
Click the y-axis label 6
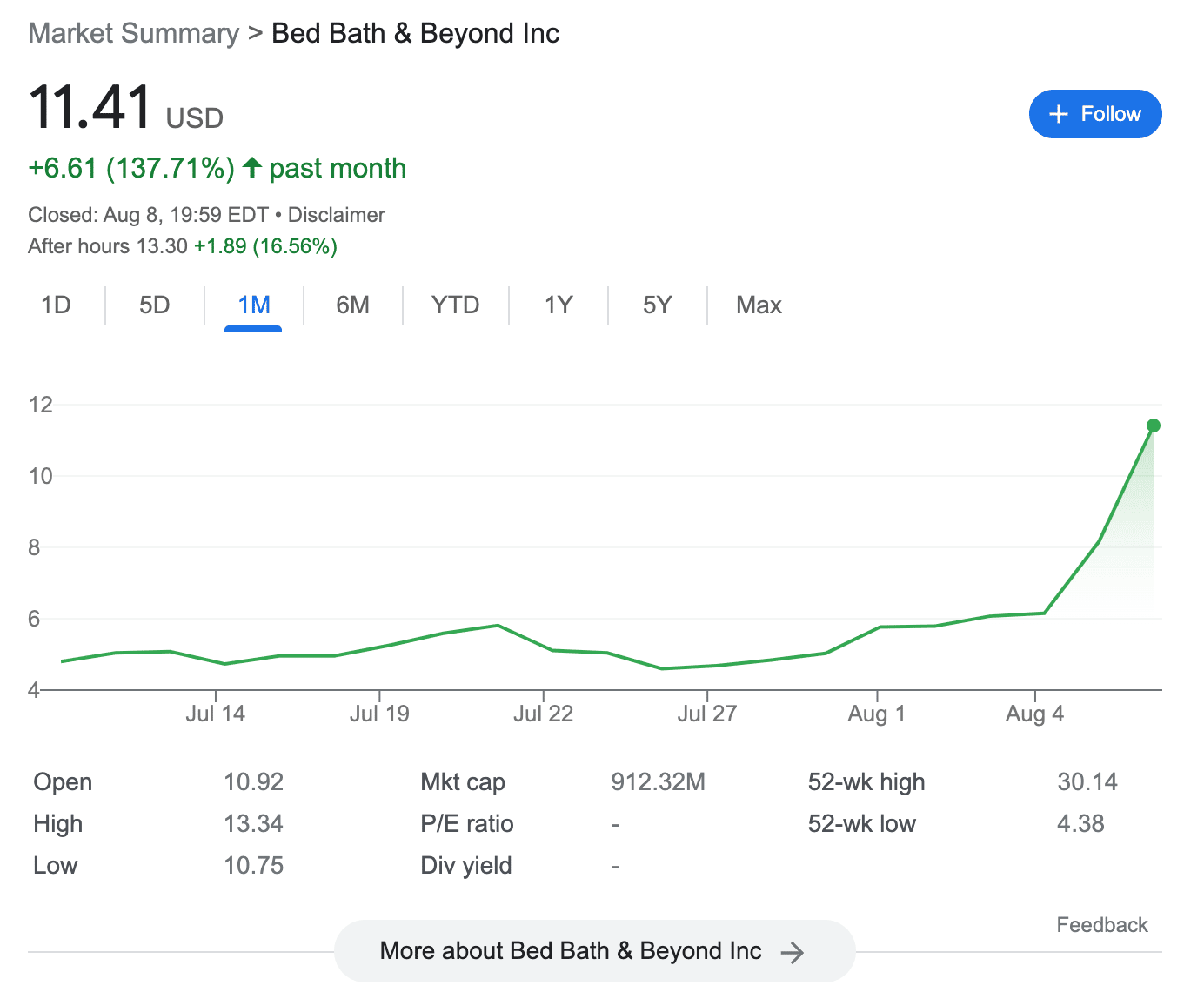34,619
